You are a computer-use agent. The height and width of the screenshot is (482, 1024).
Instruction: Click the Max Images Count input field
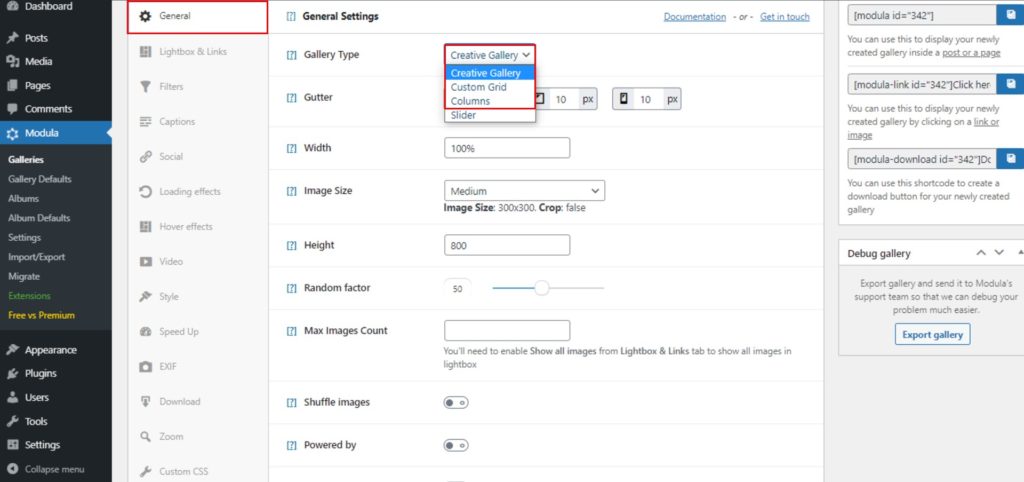(x=507, y=331)
